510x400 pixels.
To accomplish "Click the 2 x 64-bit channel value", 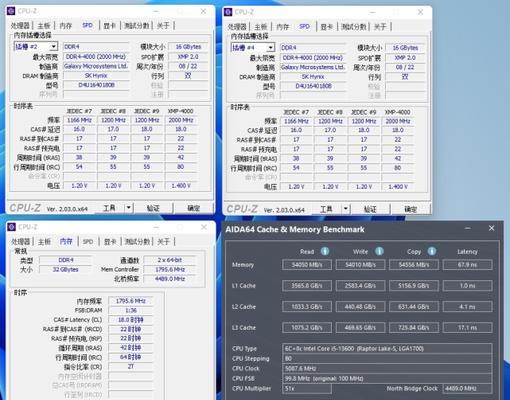I will (170, 260).
